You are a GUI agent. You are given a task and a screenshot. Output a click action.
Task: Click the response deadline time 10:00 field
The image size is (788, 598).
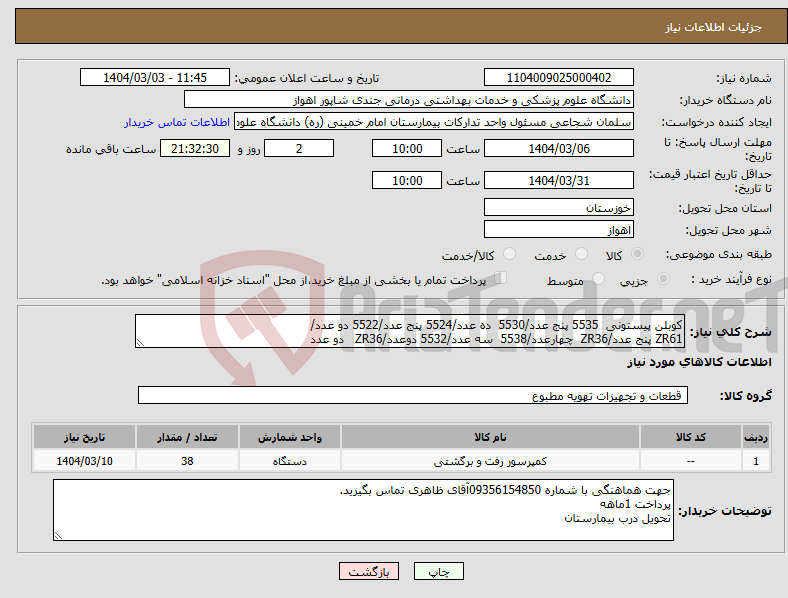(407, 148)
